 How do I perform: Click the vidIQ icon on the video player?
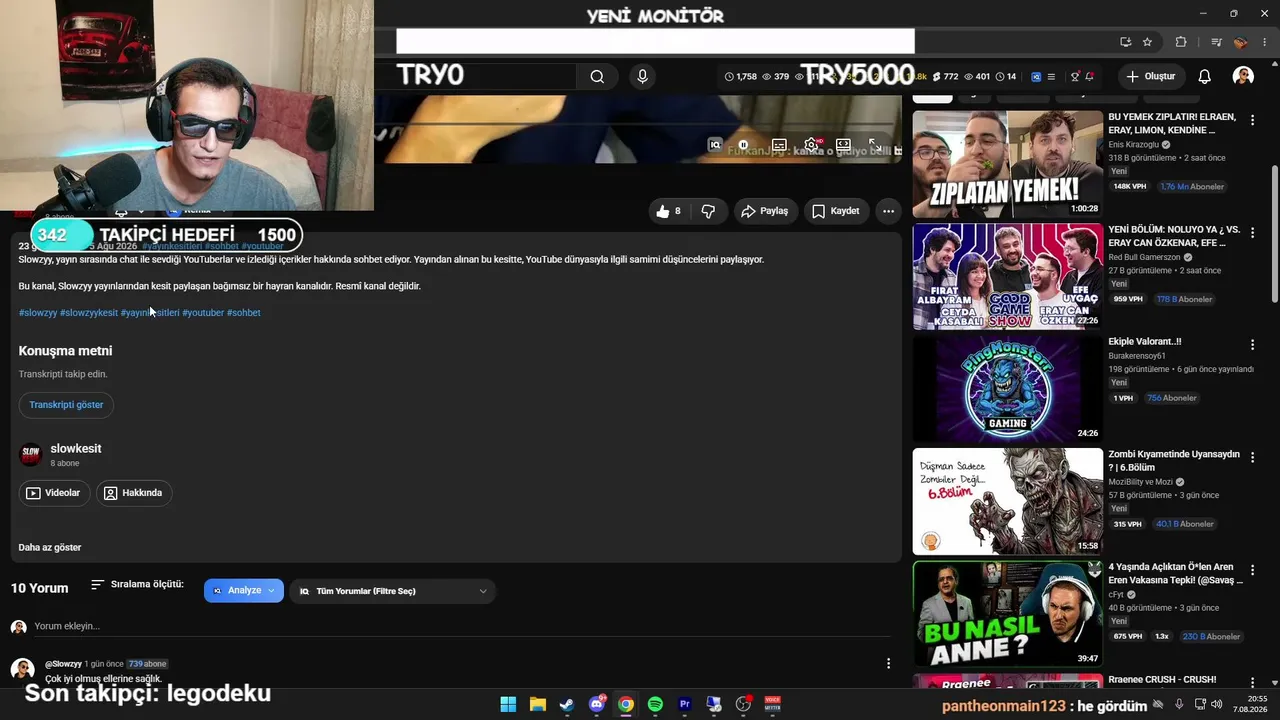[715, 145]
